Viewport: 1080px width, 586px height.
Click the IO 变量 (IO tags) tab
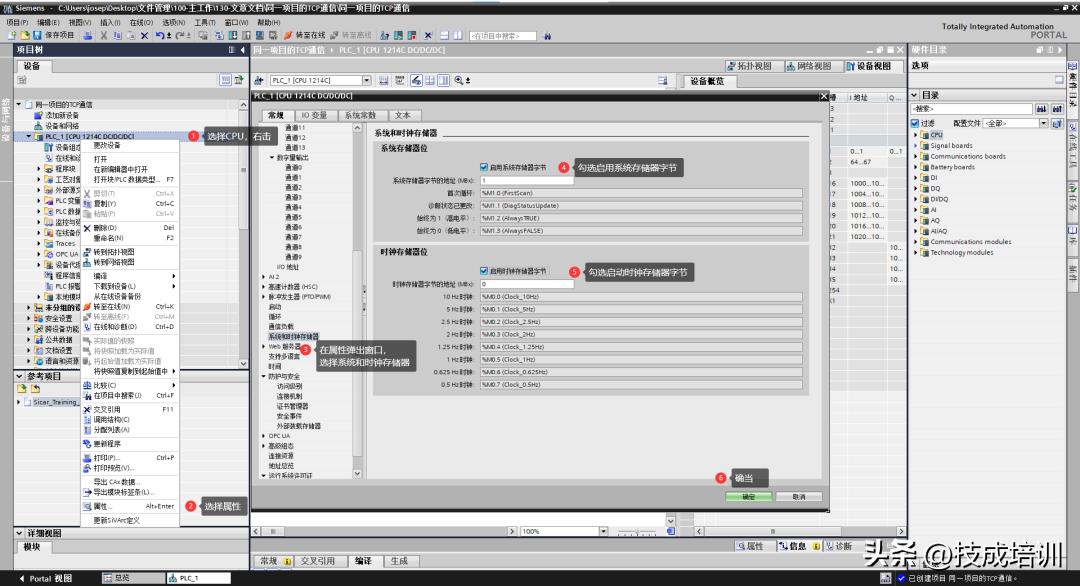click(x=313, y=115)
